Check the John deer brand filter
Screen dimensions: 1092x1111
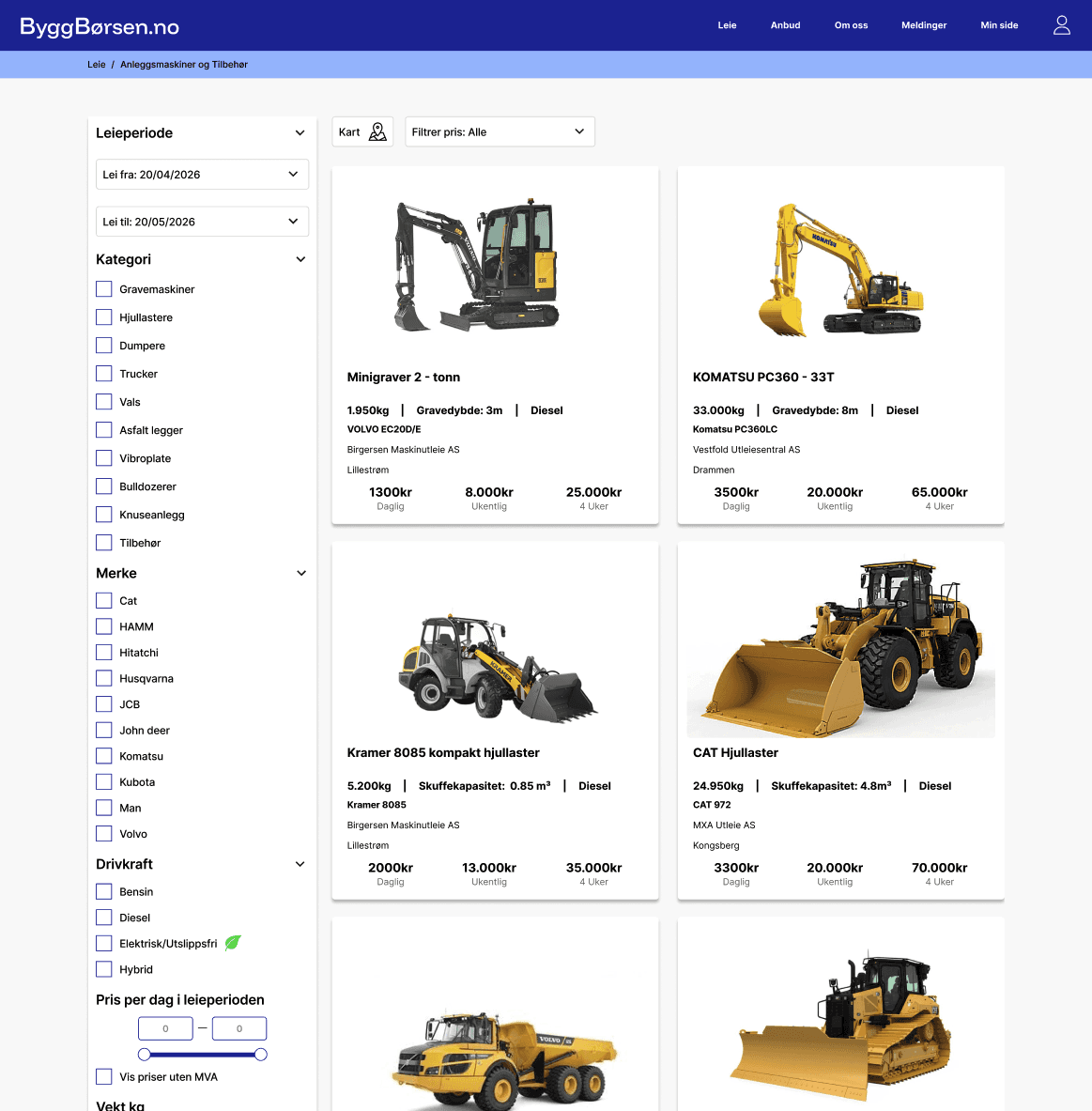point(104,730)
